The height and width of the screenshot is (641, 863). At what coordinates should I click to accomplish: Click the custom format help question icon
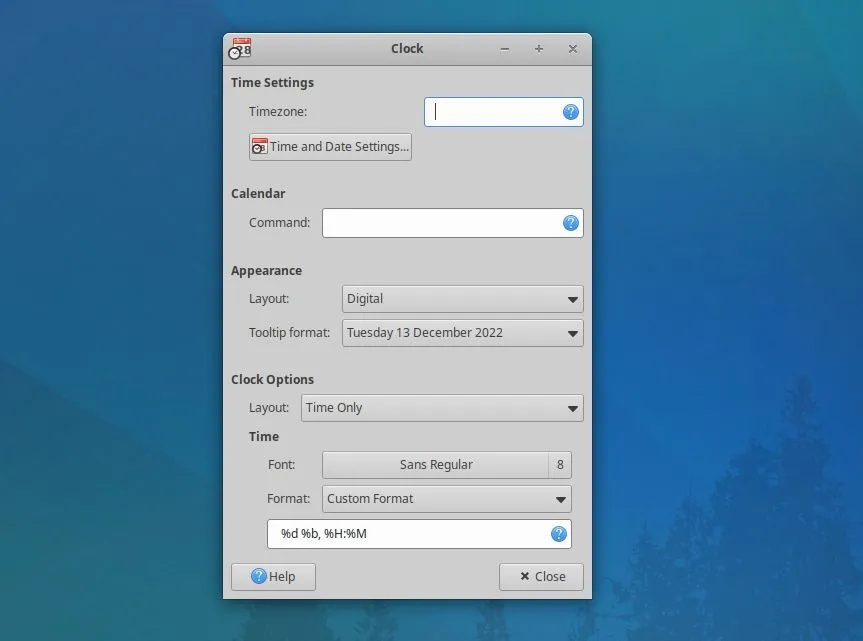(558, 534)
